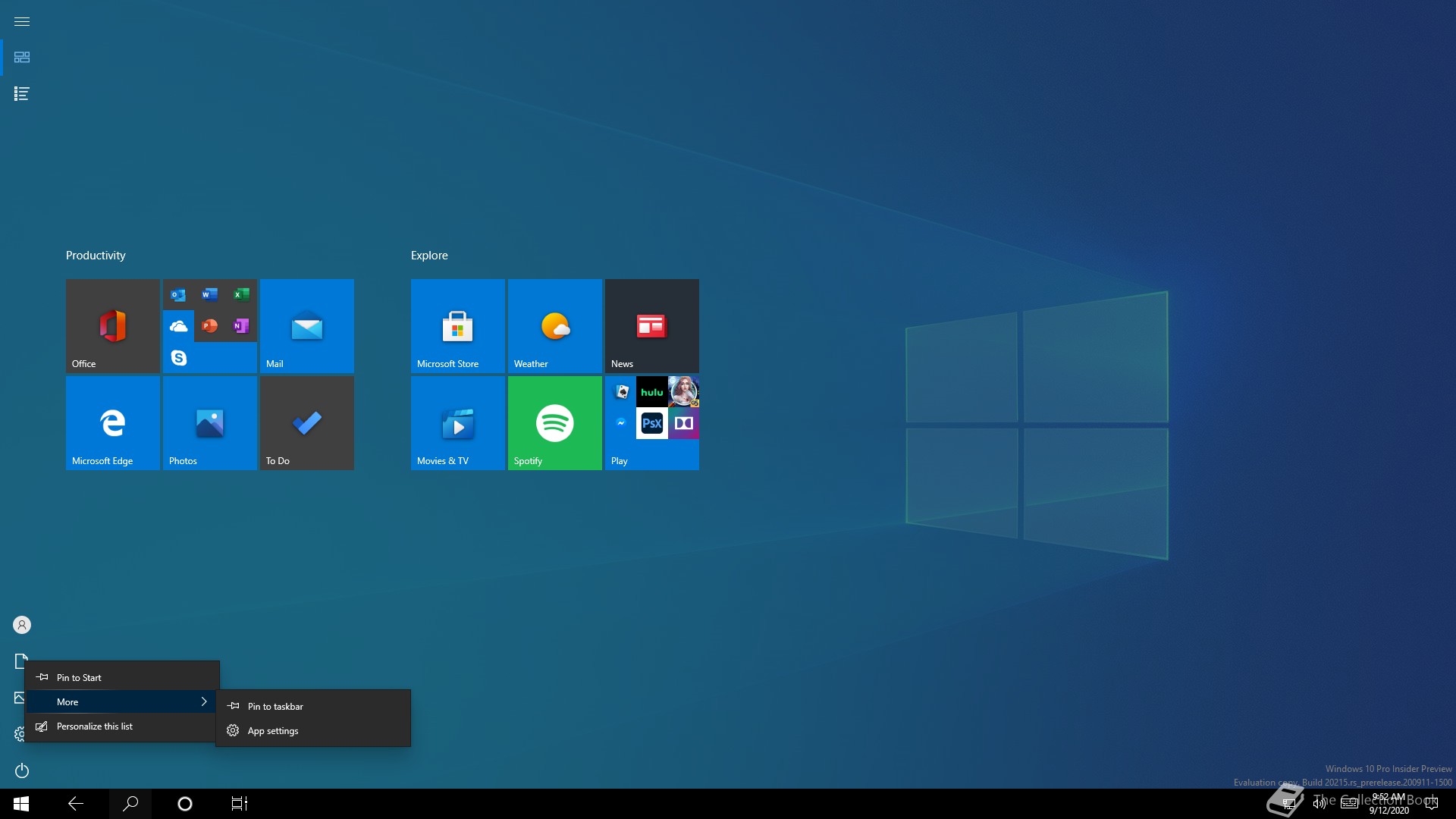Open the Action Center notifications icon
The width and height of the screenshot is (1456, 819).
tap(1432, 804)
